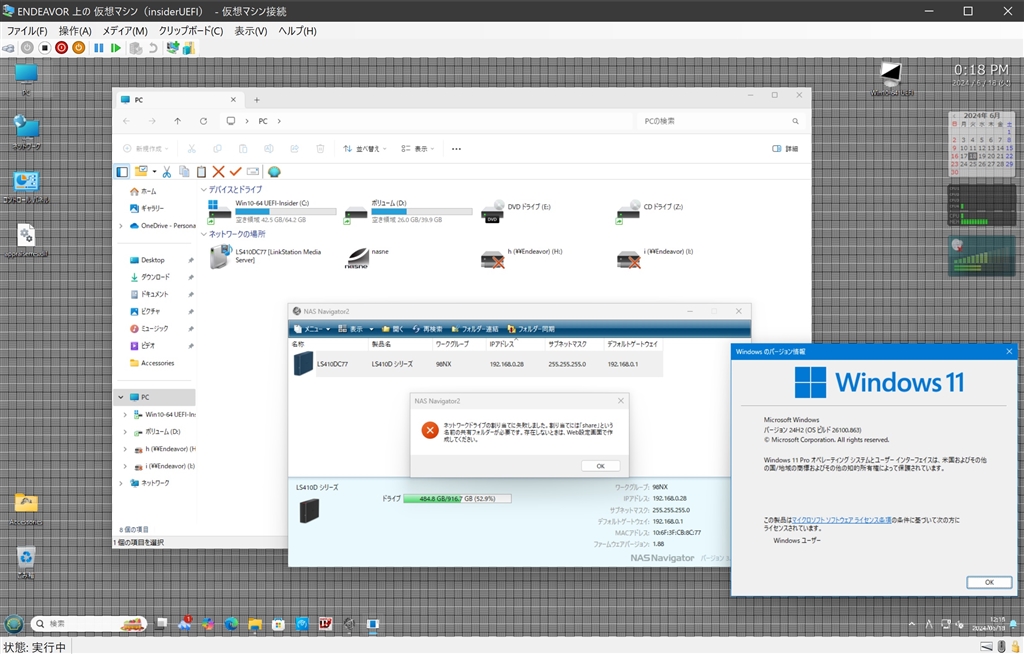The image size is (1024, 654).
Task: Click the orange Save state VM icon
Action: (x=78, y=48)
